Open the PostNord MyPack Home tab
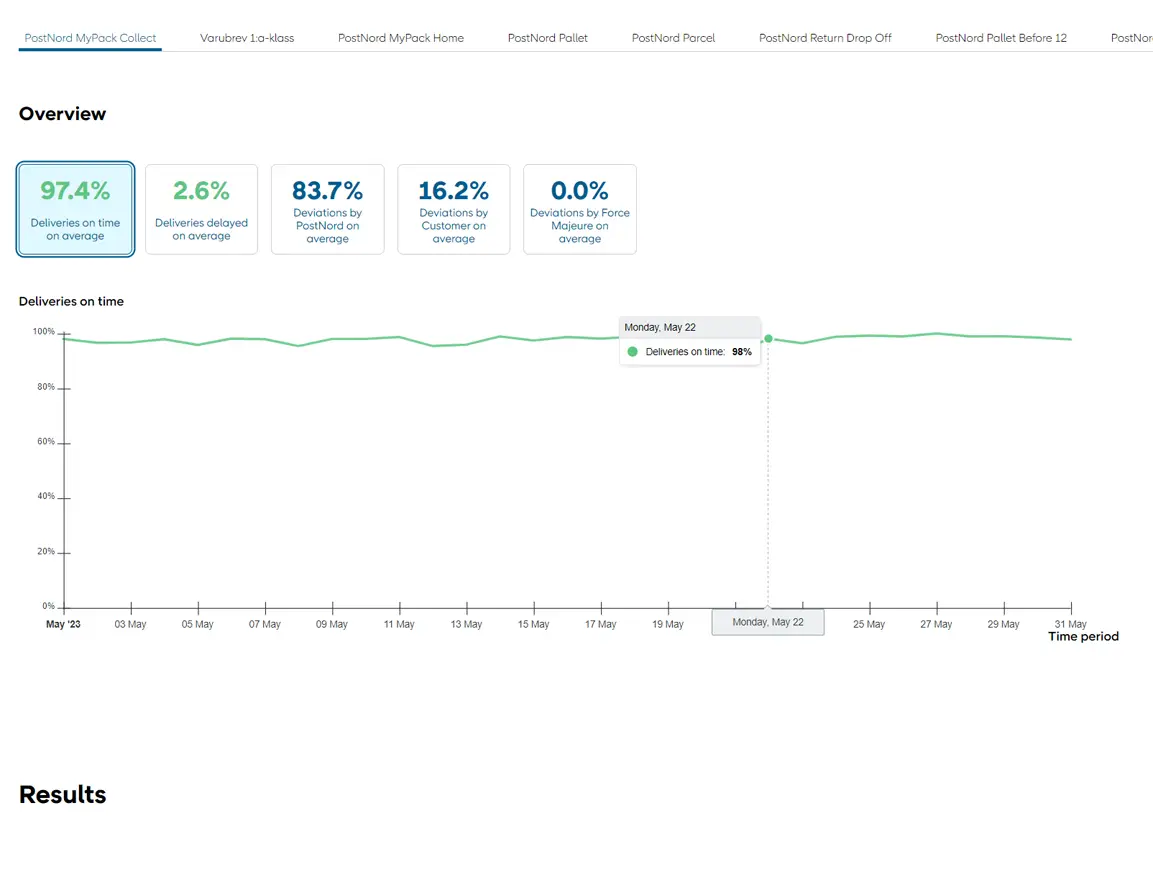This screenshot has width=1153, height=872. pyautogui.click(x=401, y=38)
